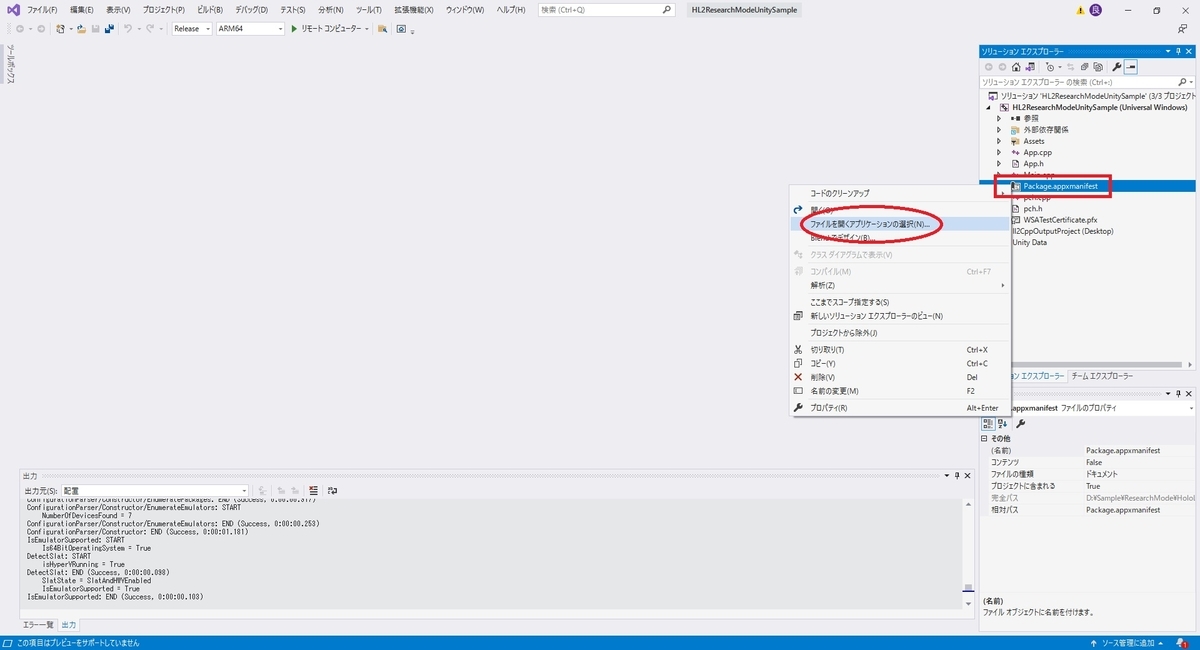
Task: Click the top 検索 (Ctrl+Q) search box
Action: [608, 10]
